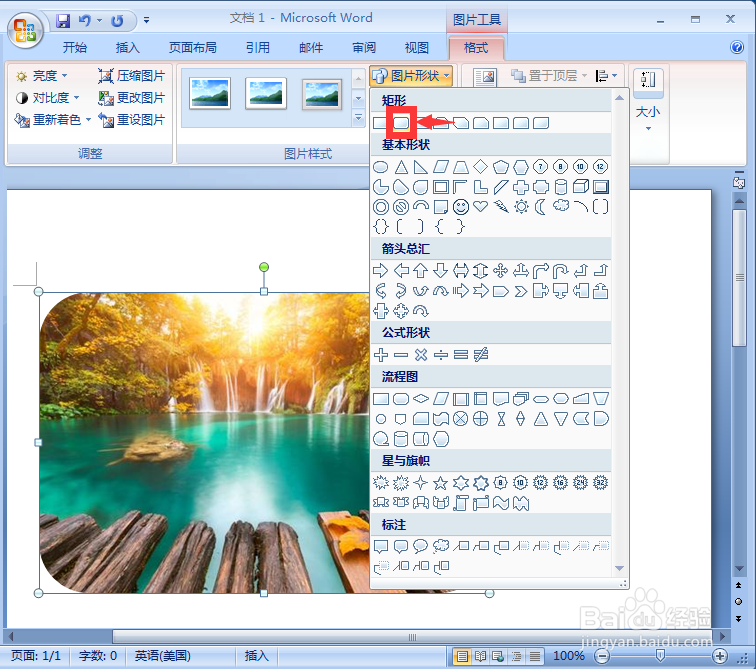
Task: Select the 32-point star shape
Action: click(x=600, y=482)
